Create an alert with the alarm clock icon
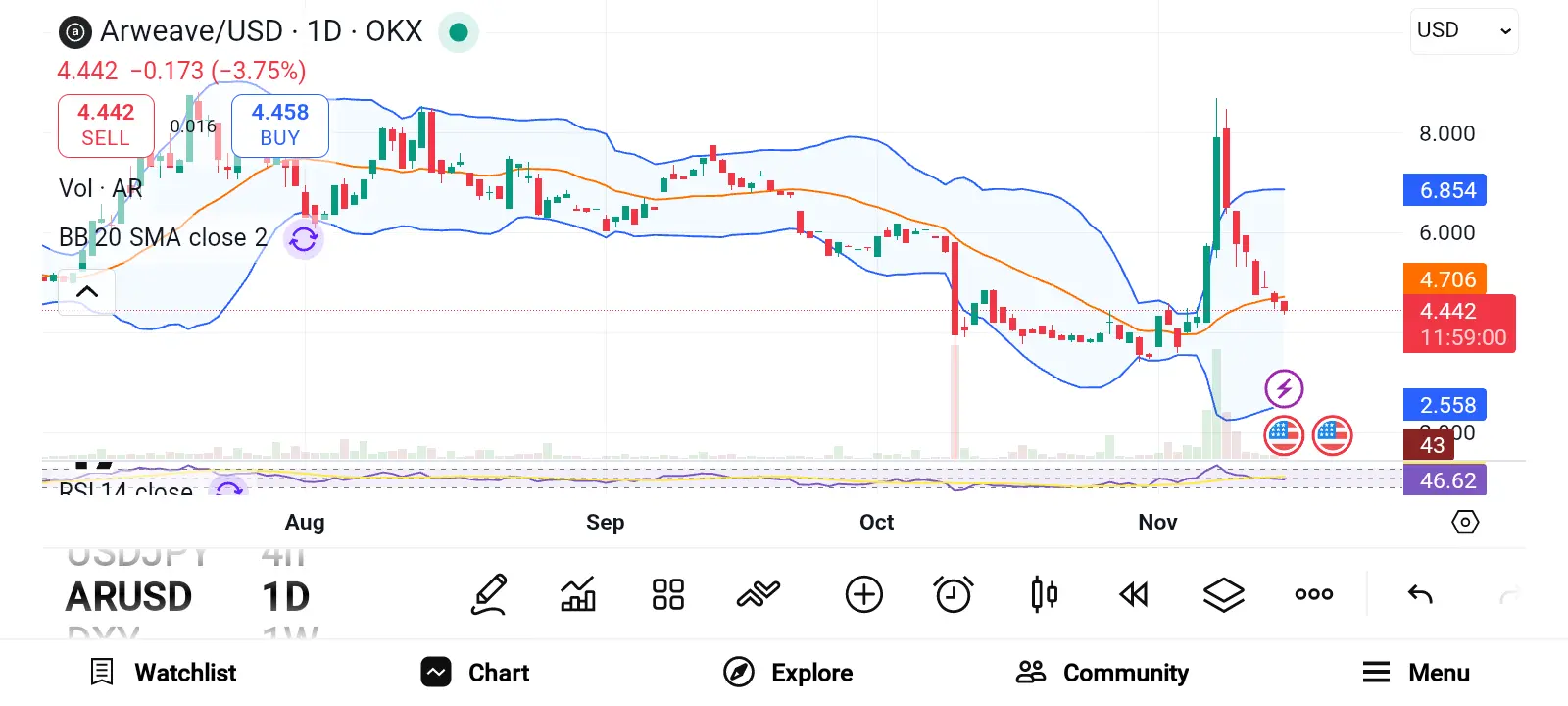This screenshot has width=1568, height=706. [954, 594]
